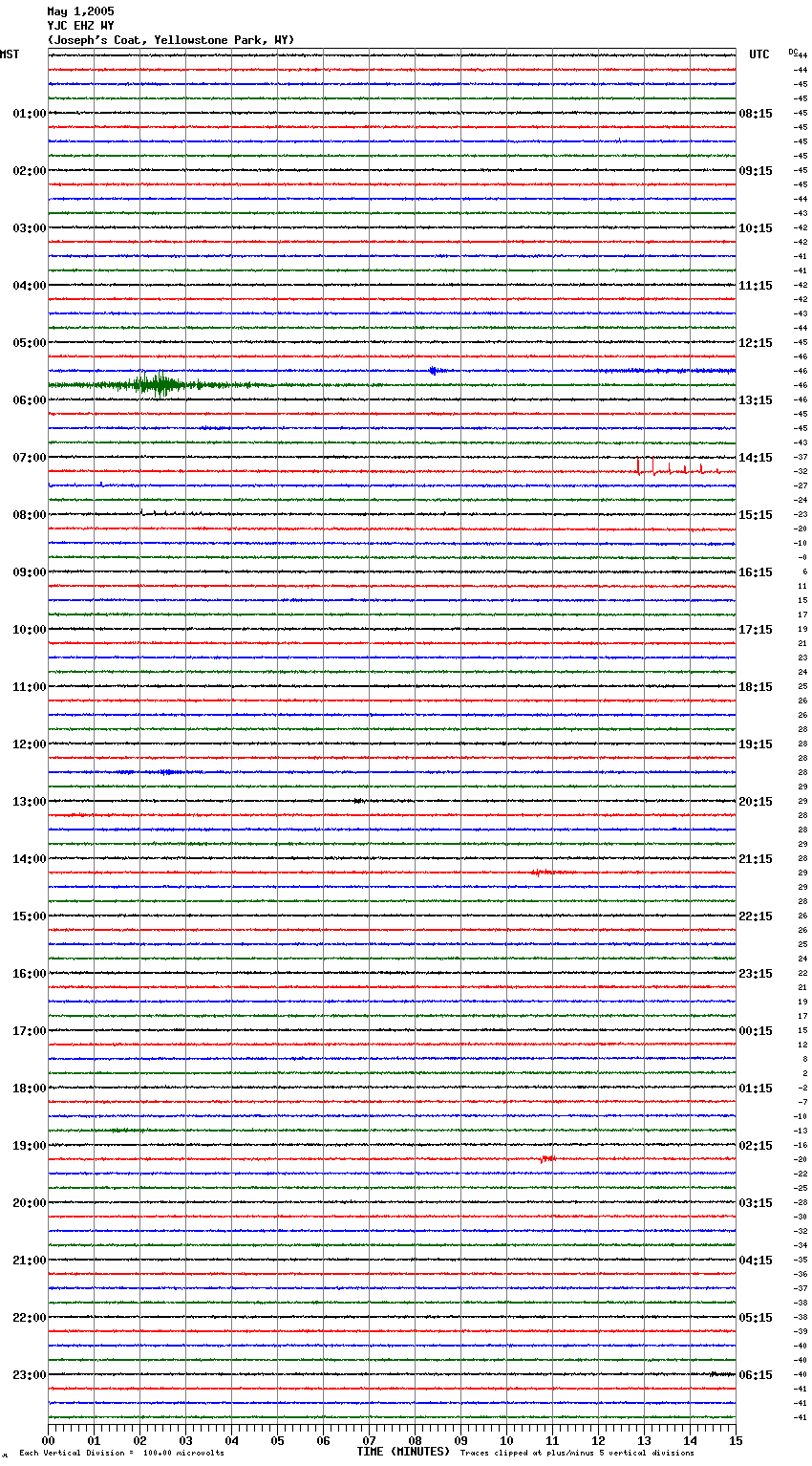The image size is (812, 1466).
Task: Click the red wiggle event on the 19:15 trace
Action: (547, 1159)
